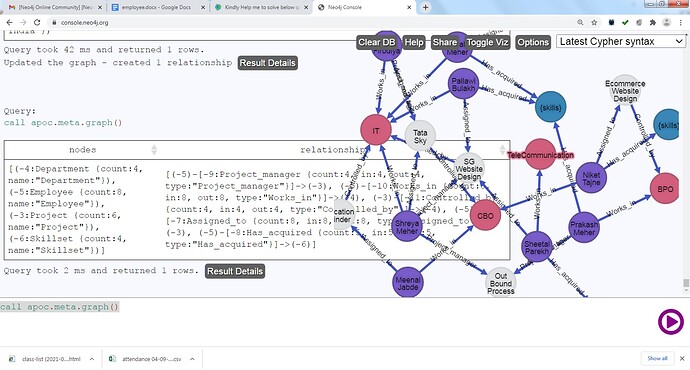Select the Pallavi Bulakh employee node
Image resolution: width=690 pixels, height=370 pixels.
[463, 84]
